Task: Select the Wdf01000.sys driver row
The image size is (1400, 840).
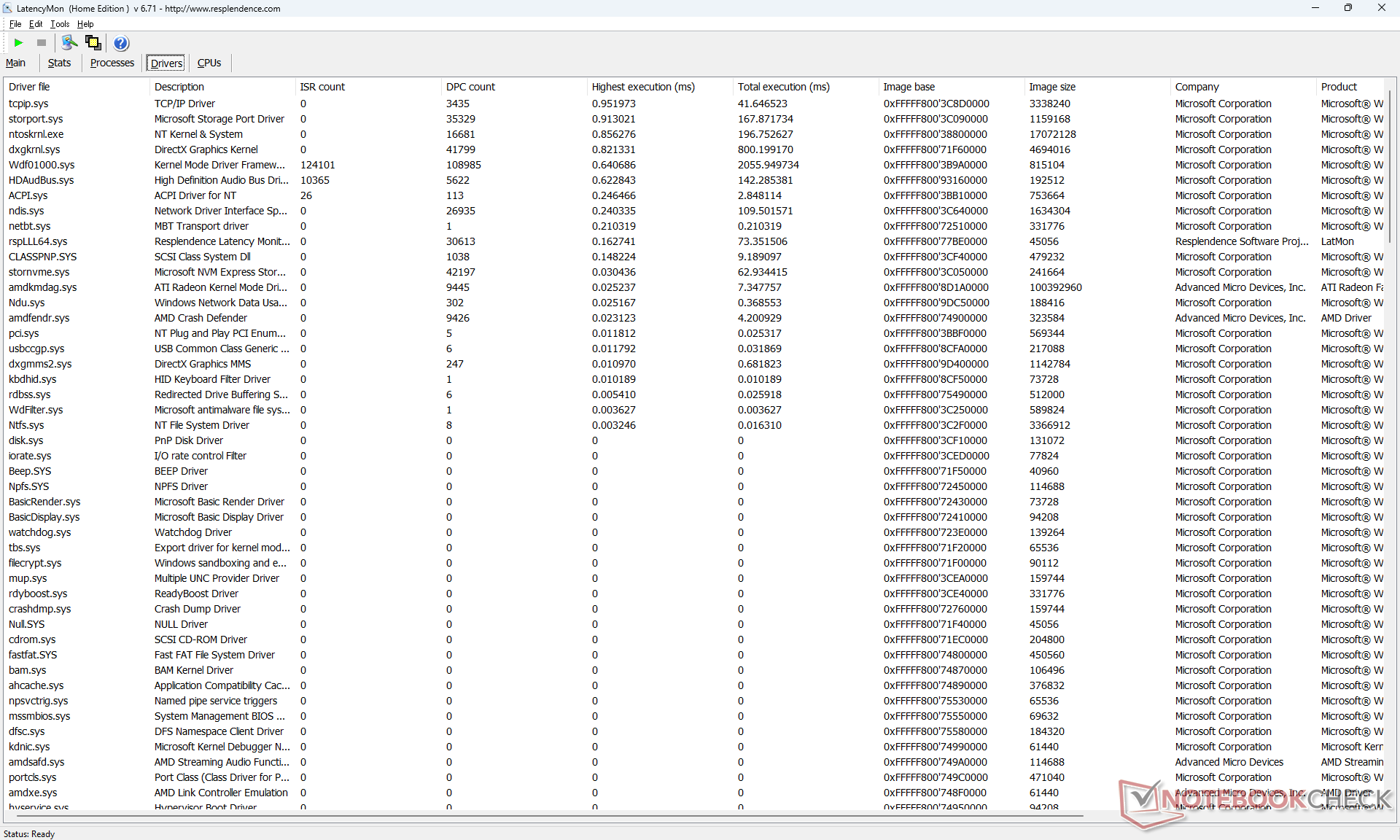Action: point(42,165)
